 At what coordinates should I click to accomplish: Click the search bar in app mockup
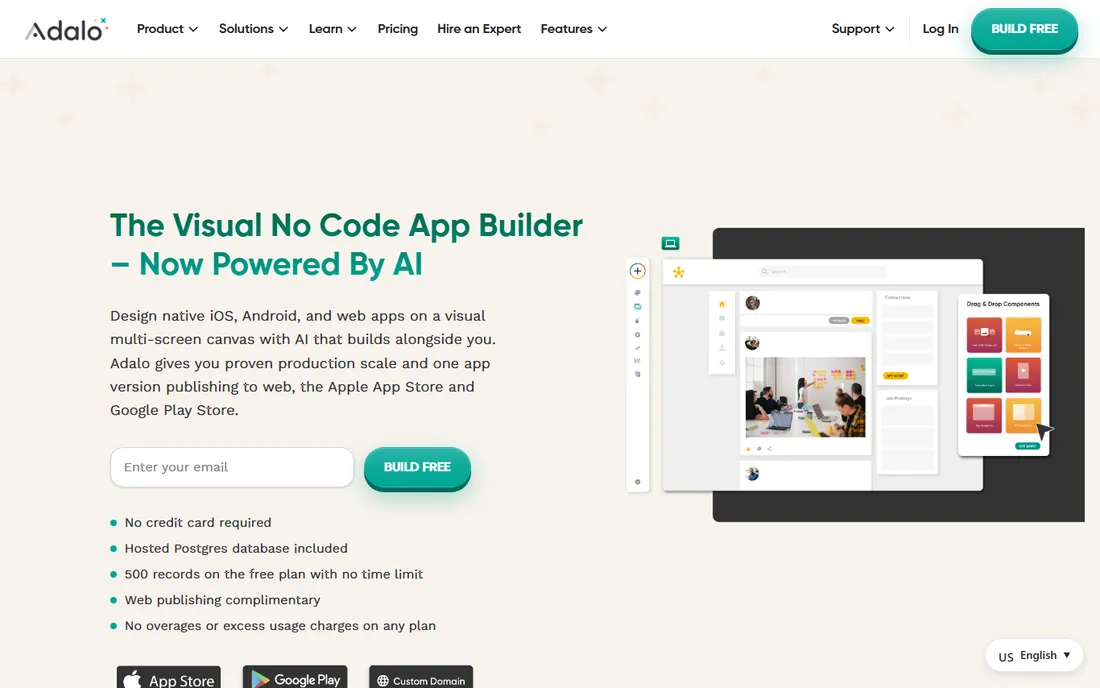[x=822, y=271]
